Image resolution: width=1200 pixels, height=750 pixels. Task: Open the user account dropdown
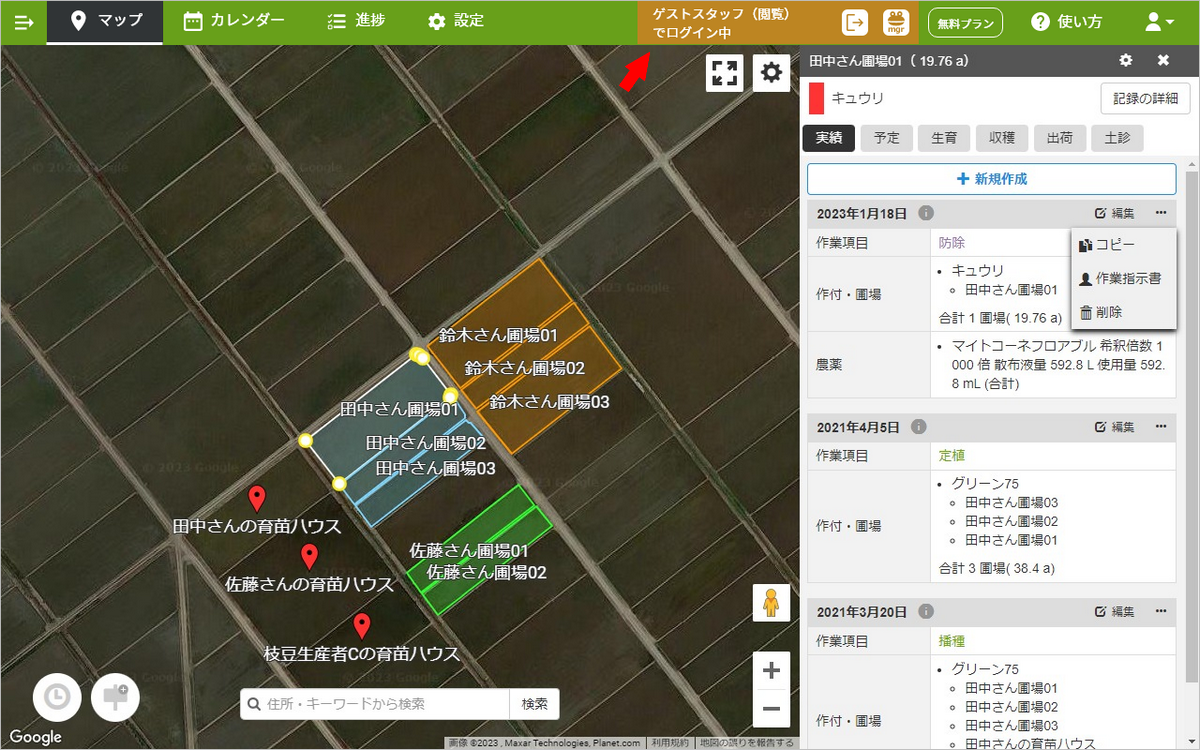point(1159,21)
